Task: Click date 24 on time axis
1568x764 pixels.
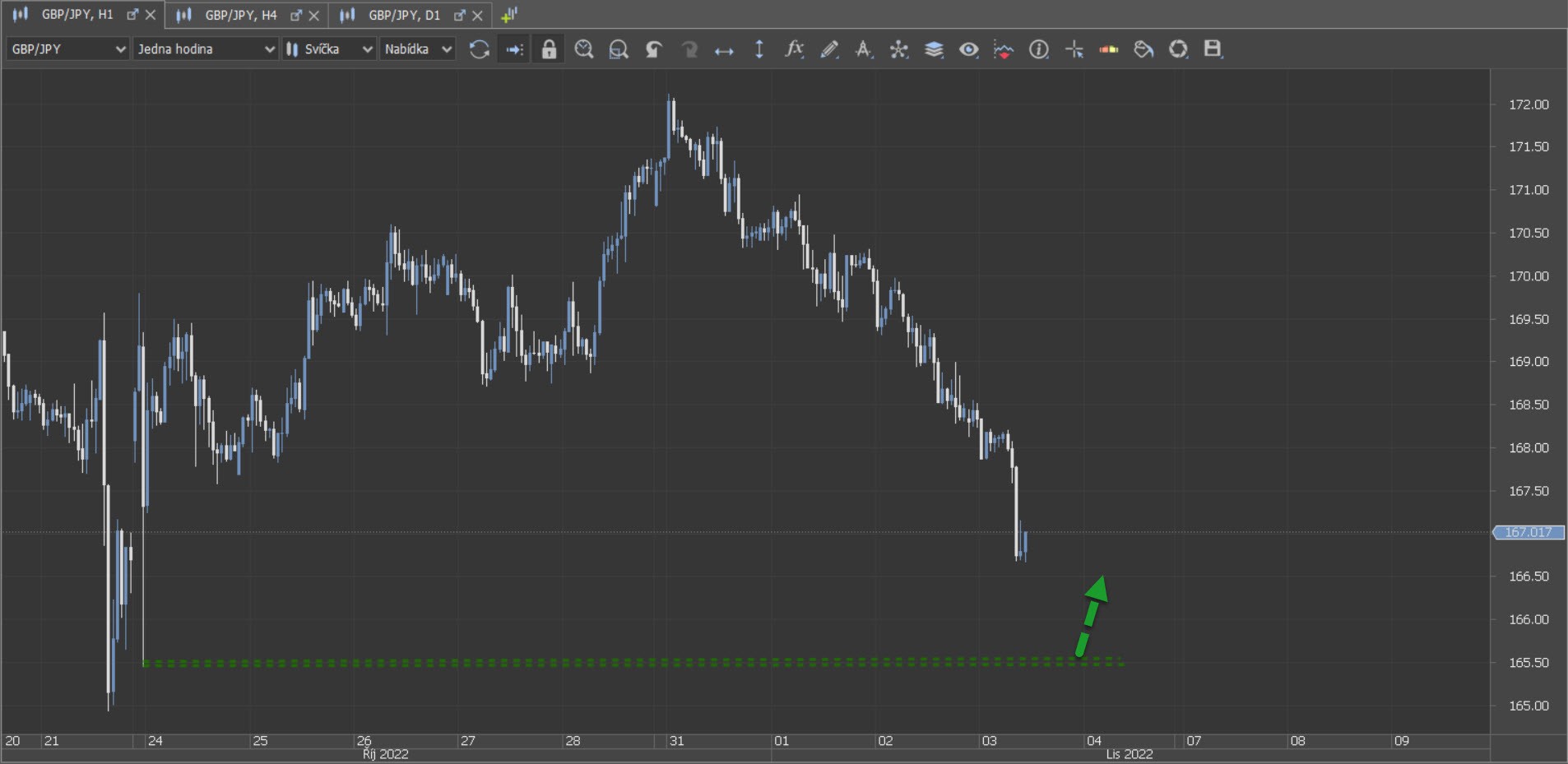Action: pos(155,741)
